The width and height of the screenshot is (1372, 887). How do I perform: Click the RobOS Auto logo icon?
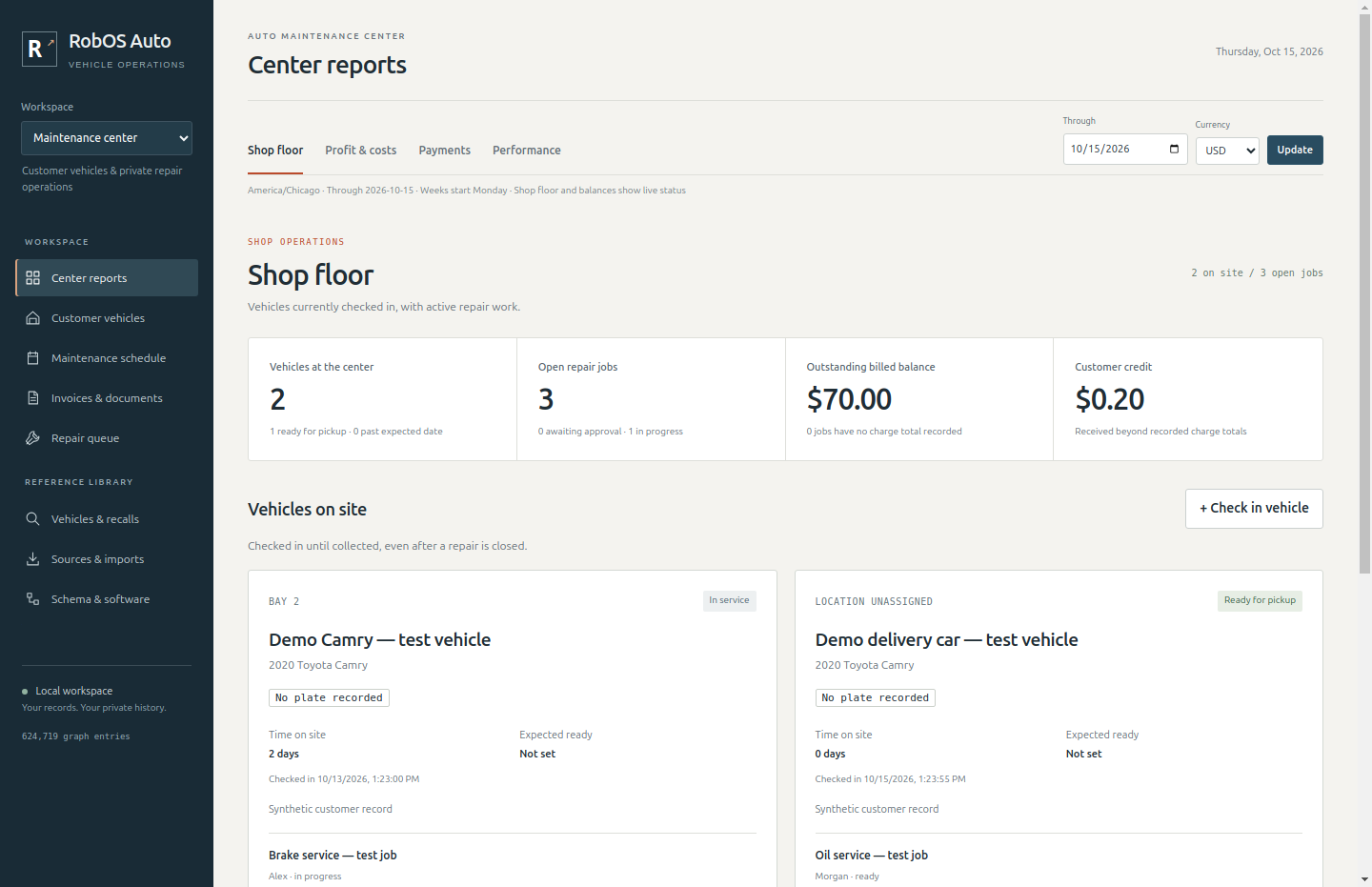39,49
